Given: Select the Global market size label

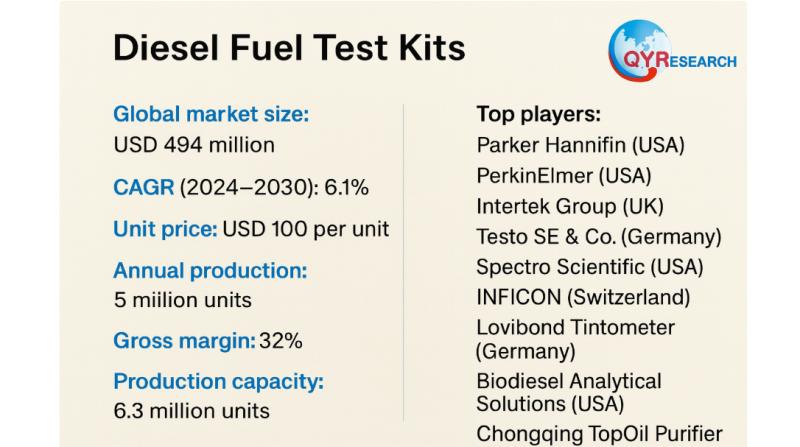Looking at the screenshot, I should tap(211, 114).
